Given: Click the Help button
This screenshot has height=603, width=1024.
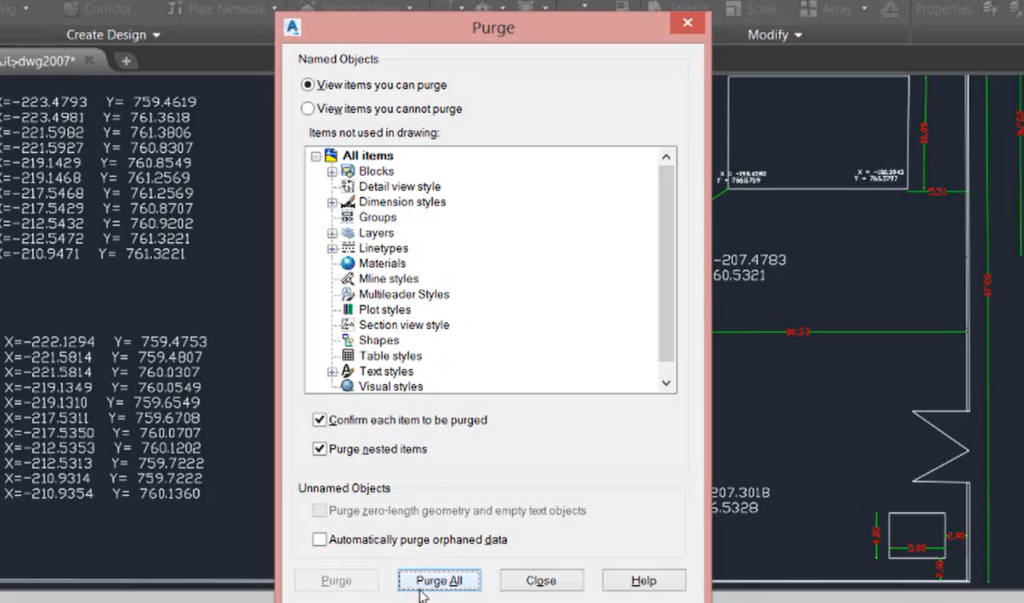Looking at the screenshot, I should 644,580.
